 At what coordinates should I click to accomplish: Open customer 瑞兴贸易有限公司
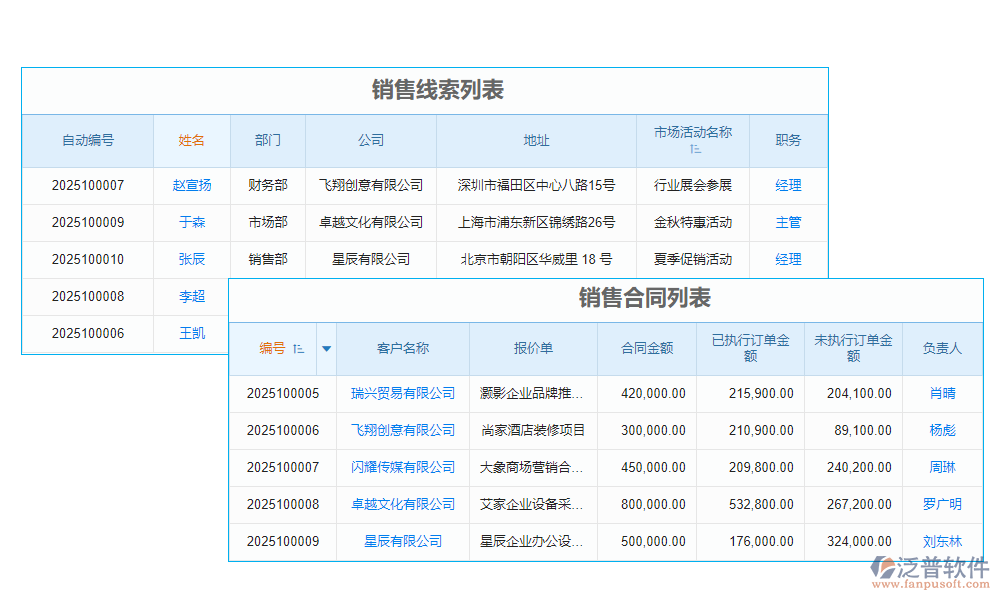coord(402,393)
